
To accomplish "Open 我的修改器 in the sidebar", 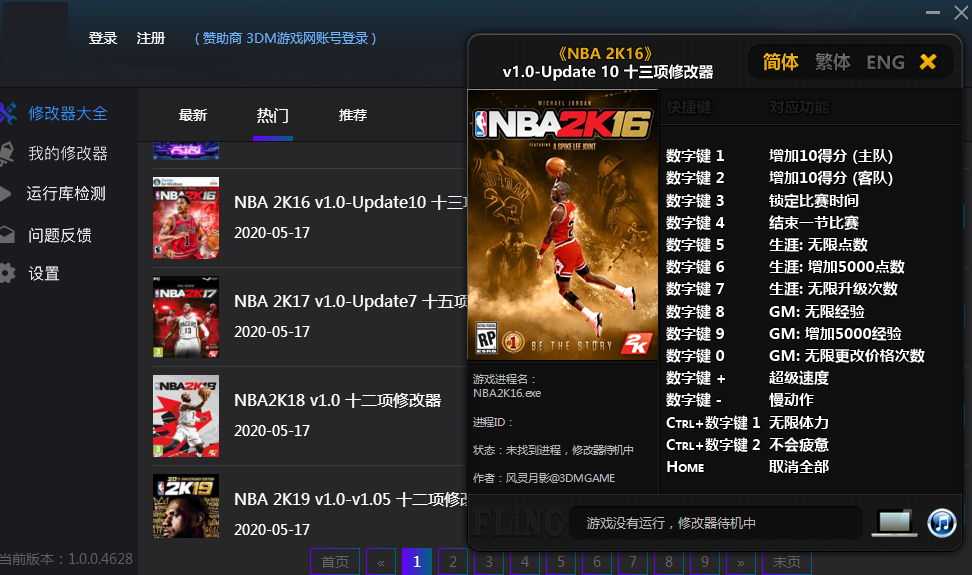I will tap(68, 153).
